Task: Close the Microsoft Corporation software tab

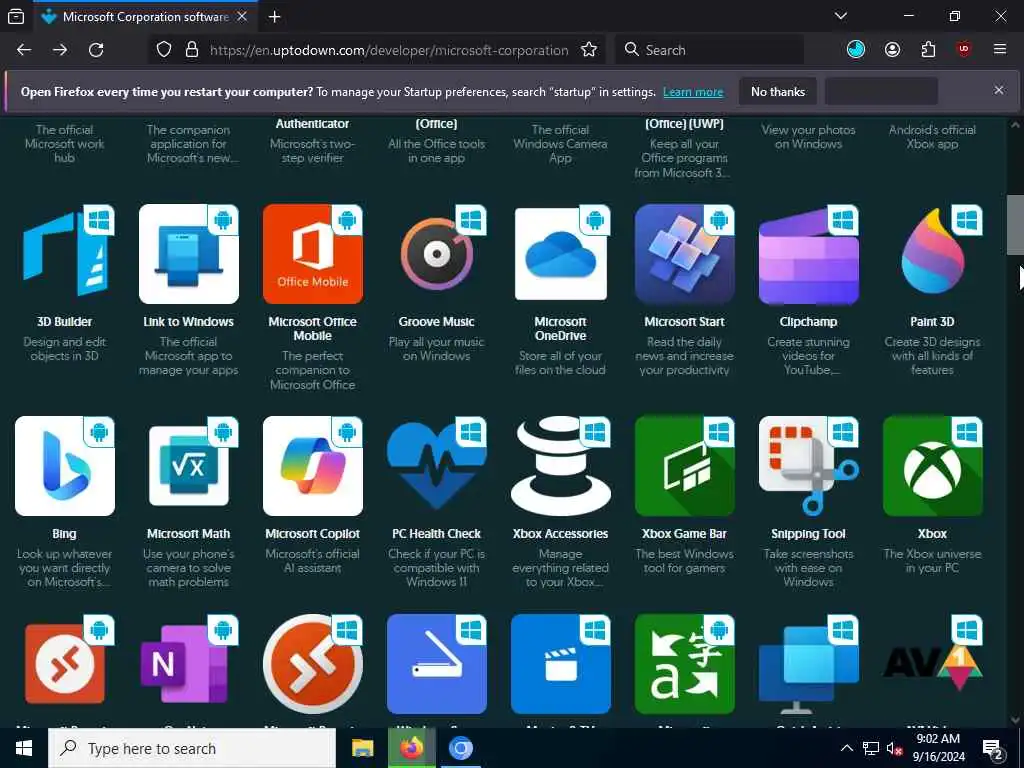Action: pos(242,17)
